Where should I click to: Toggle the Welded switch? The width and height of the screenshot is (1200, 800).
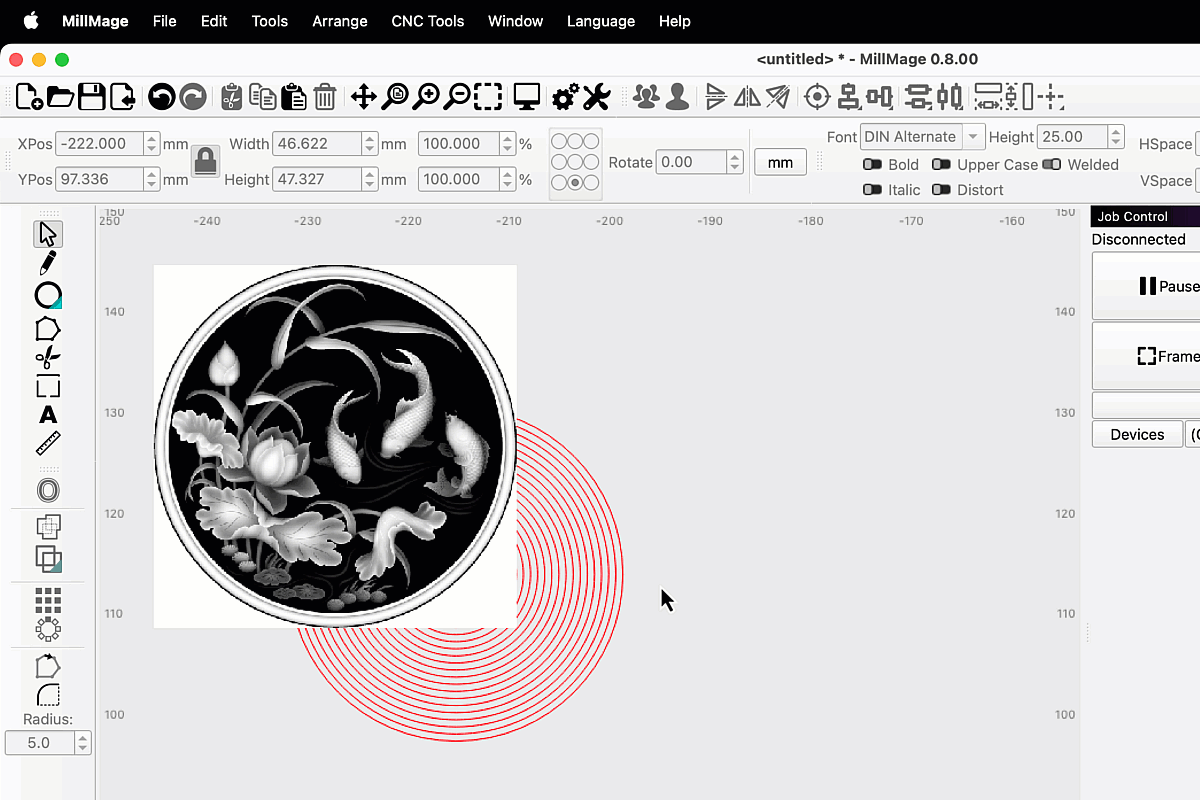point(1051,165)
